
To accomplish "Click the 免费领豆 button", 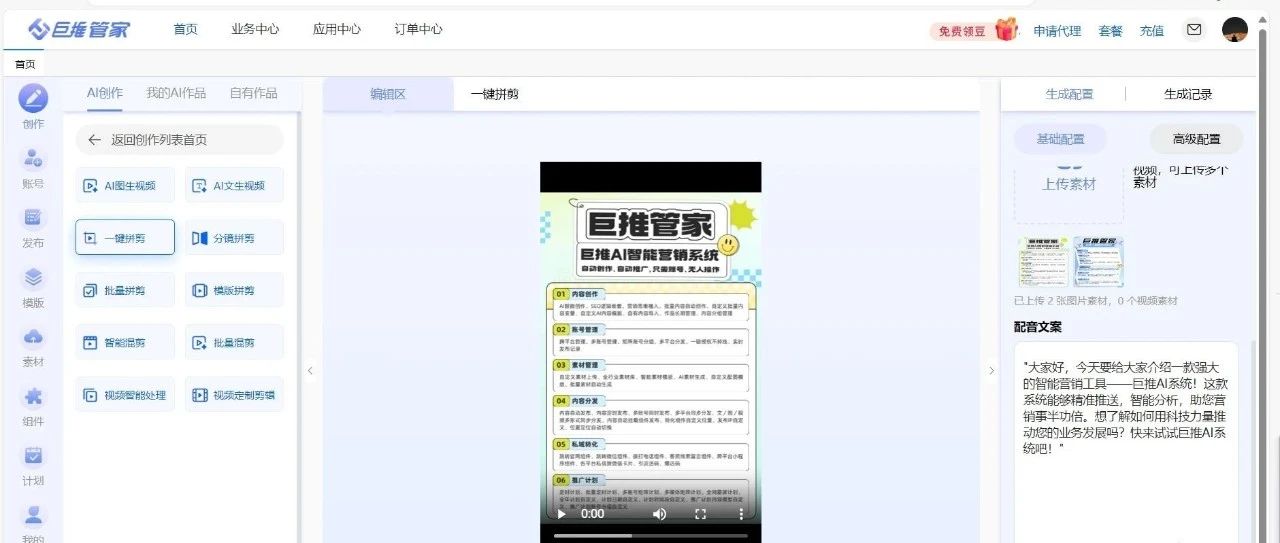I will click(x=962, y=31).
